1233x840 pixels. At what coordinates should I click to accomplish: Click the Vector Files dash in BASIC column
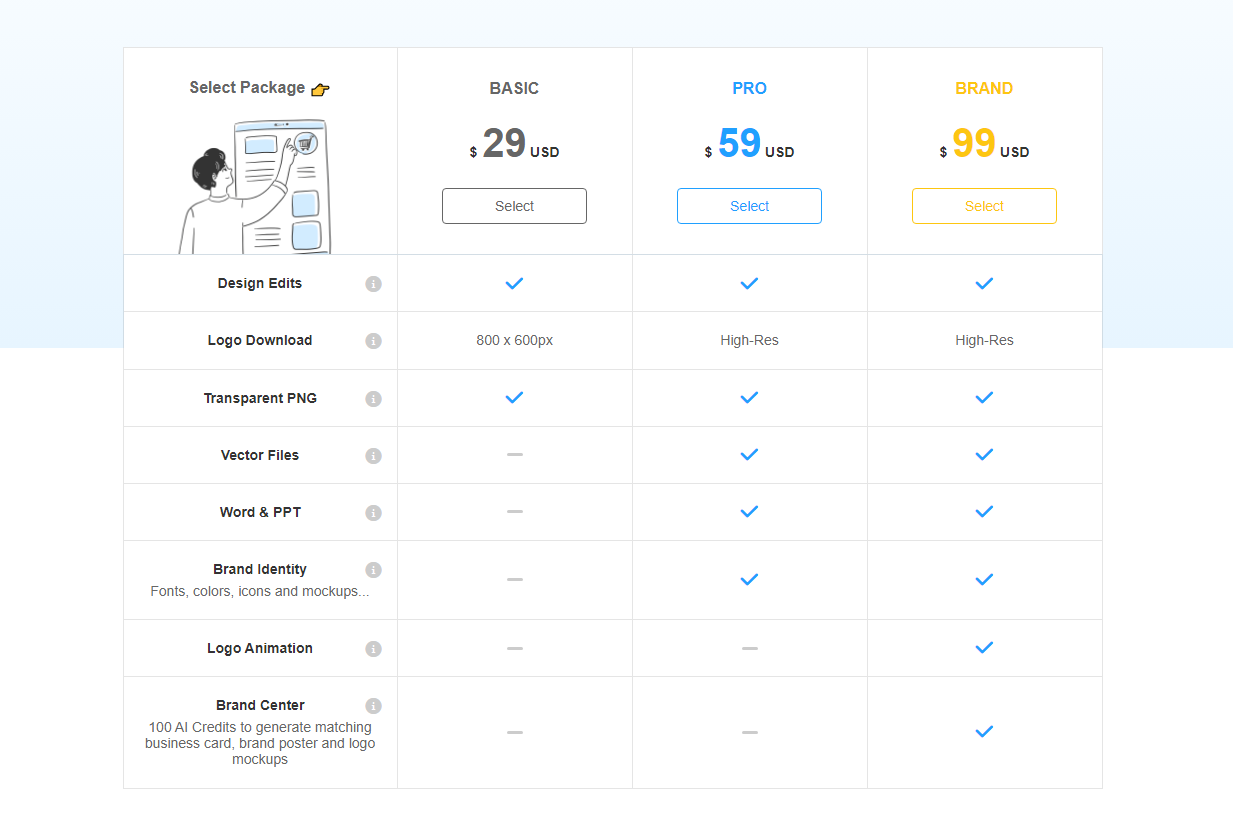(x=514, y=455)
